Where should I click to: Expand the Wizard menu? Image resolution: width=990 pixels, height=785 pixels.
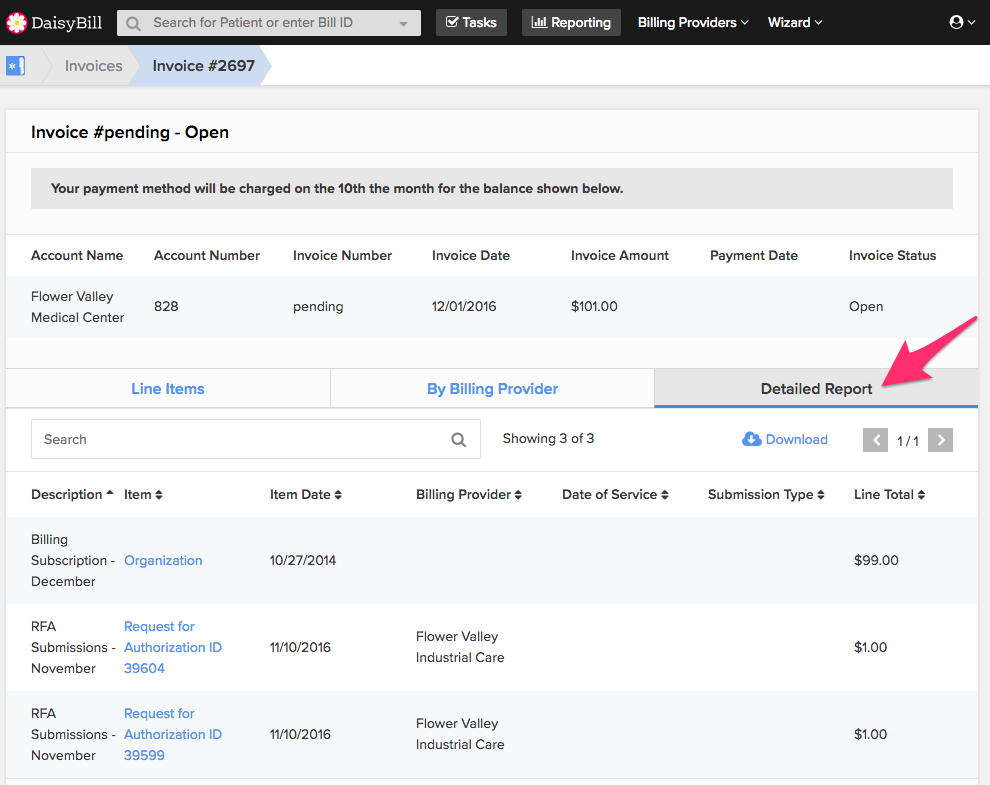pyautogui.click(x=795, y=23)
